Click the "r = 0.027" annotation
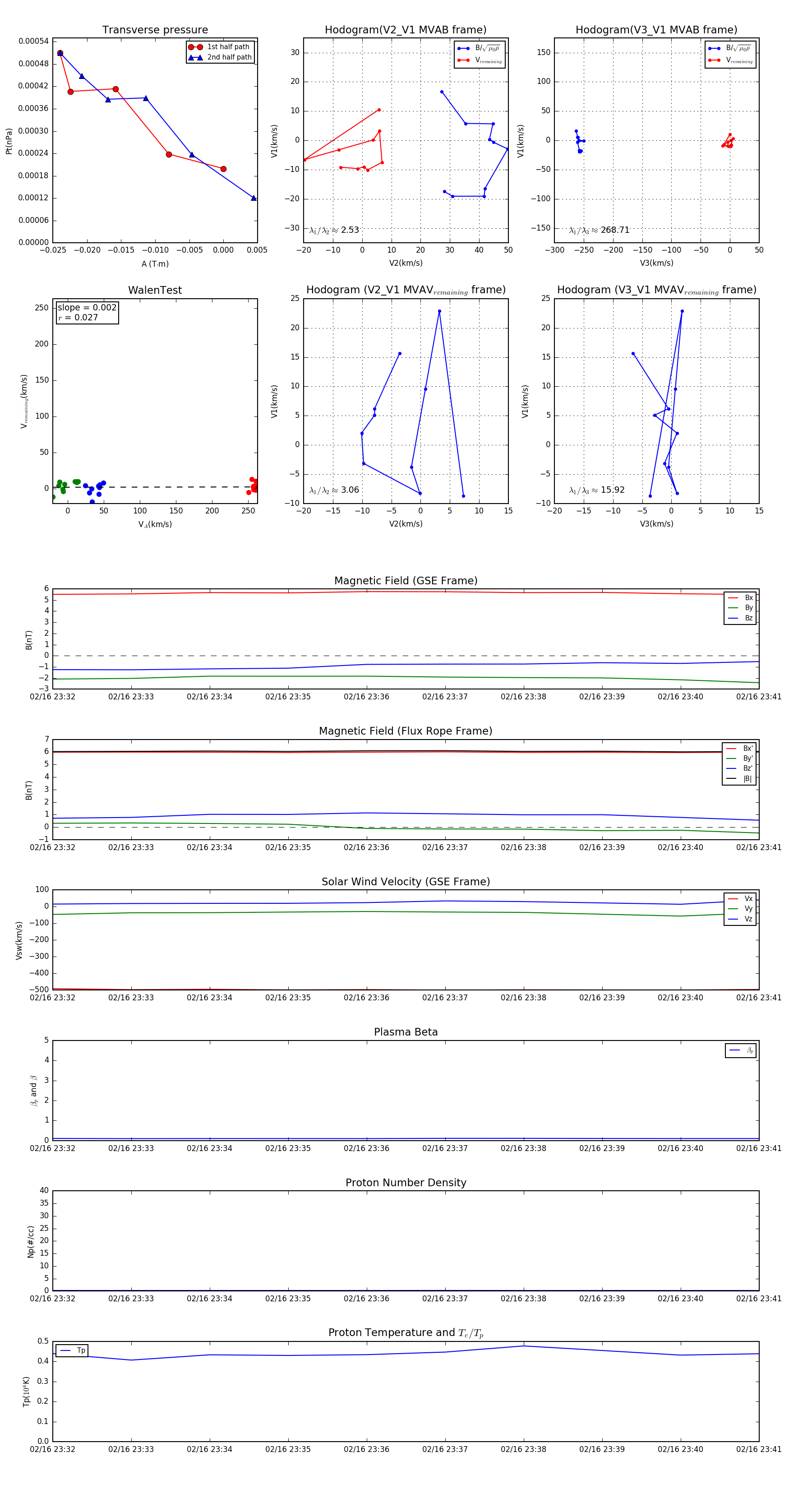 click(x=78, y=317)
